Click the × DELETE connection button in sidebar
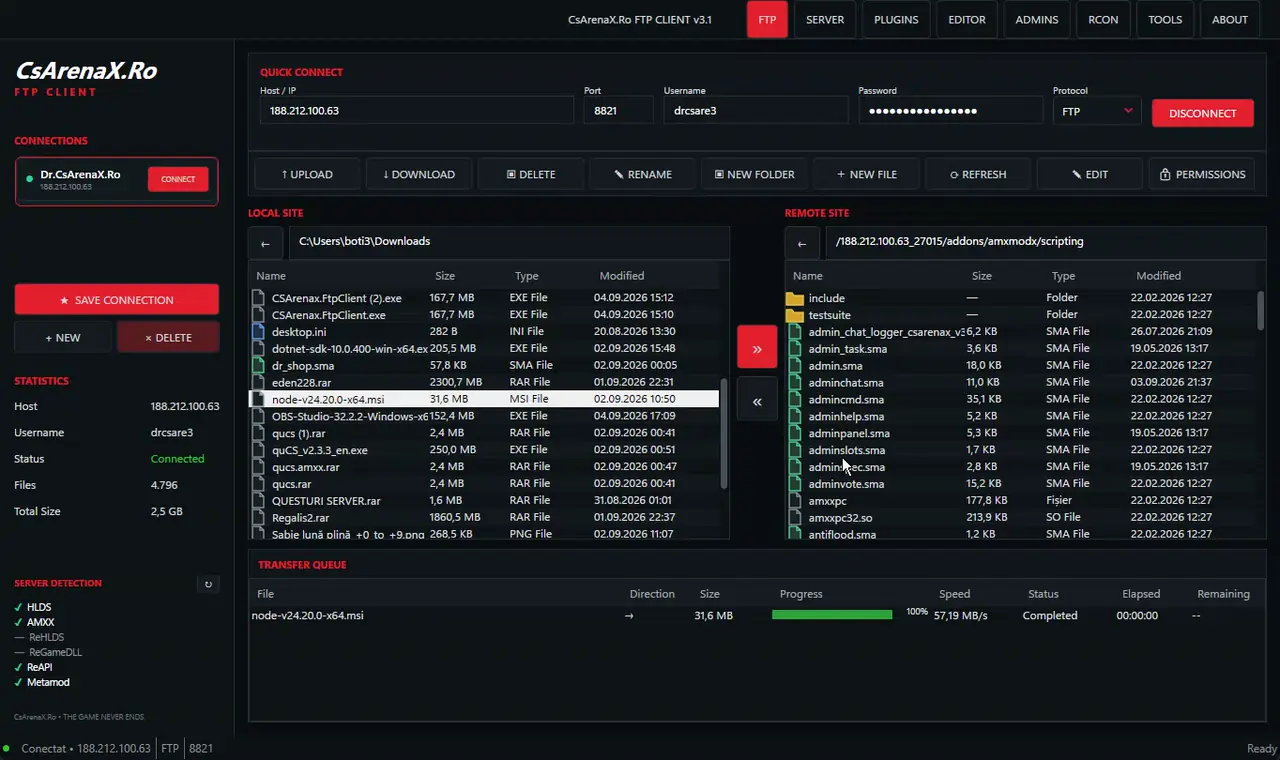Viewport: 1280px width, 760px height. [x=168, y=338]
